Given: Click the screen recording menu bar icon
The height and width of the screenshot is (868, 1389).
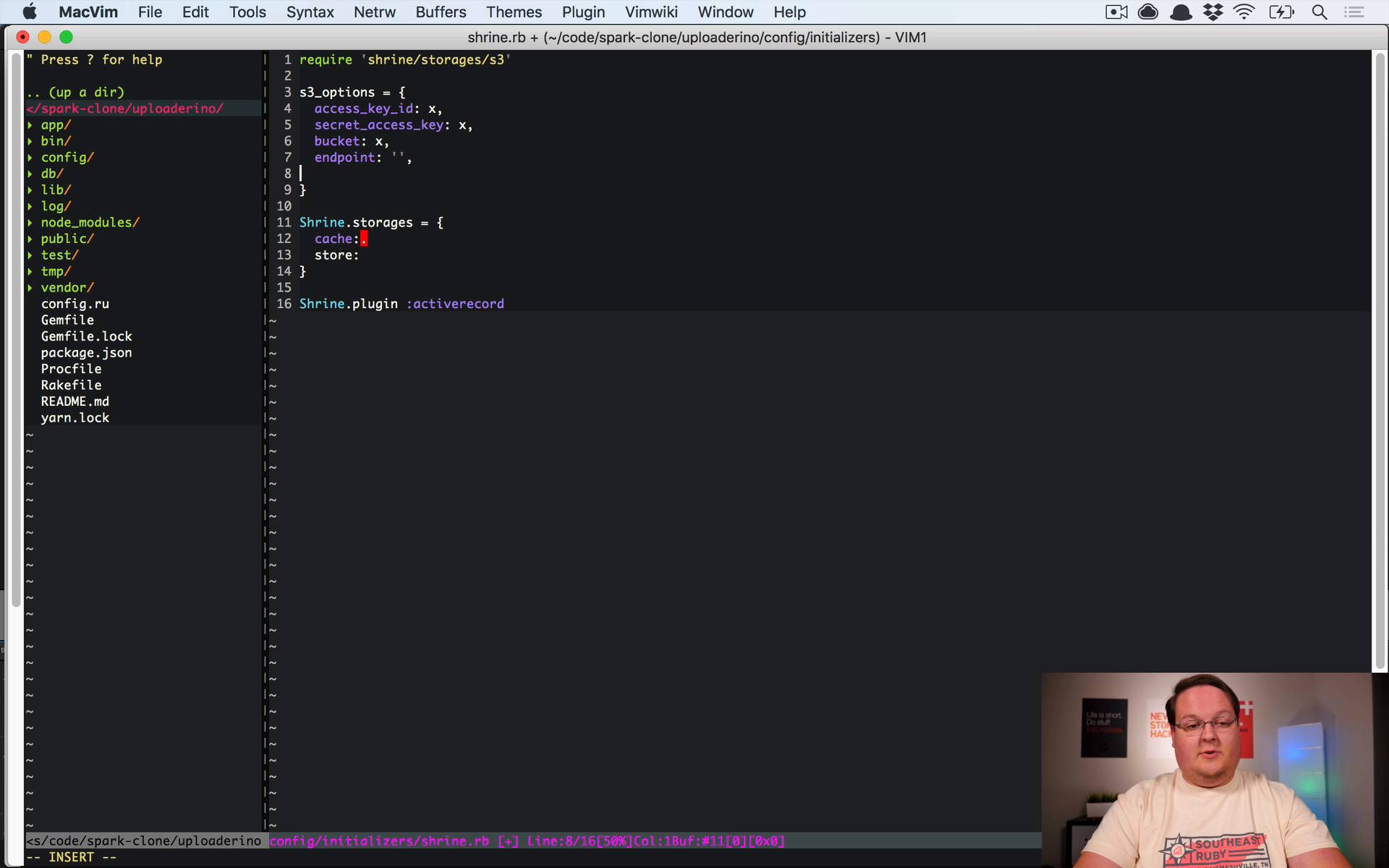Looking at the screenshot, I should tap(1116, 12).
